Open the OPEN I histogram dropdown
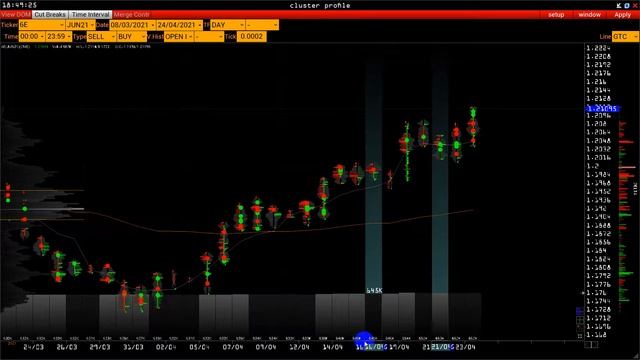The height and width of the screenshot is (360, 640). point(179,36)
